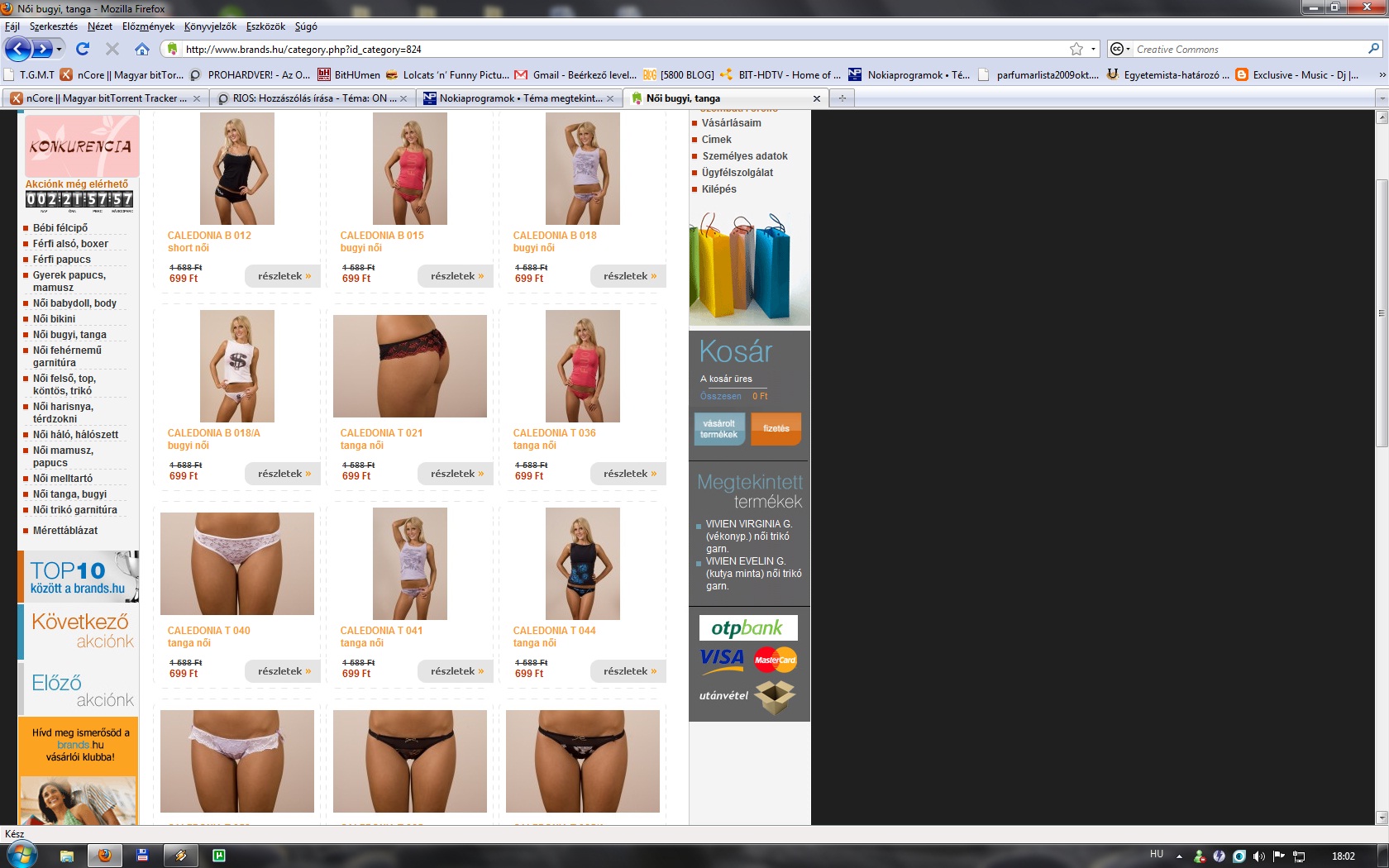The height and width of the screenshot is (868, 1389).
Task: Close the Nokiaprogramok Téma megtekint tab
Action: tap(609, 98)
